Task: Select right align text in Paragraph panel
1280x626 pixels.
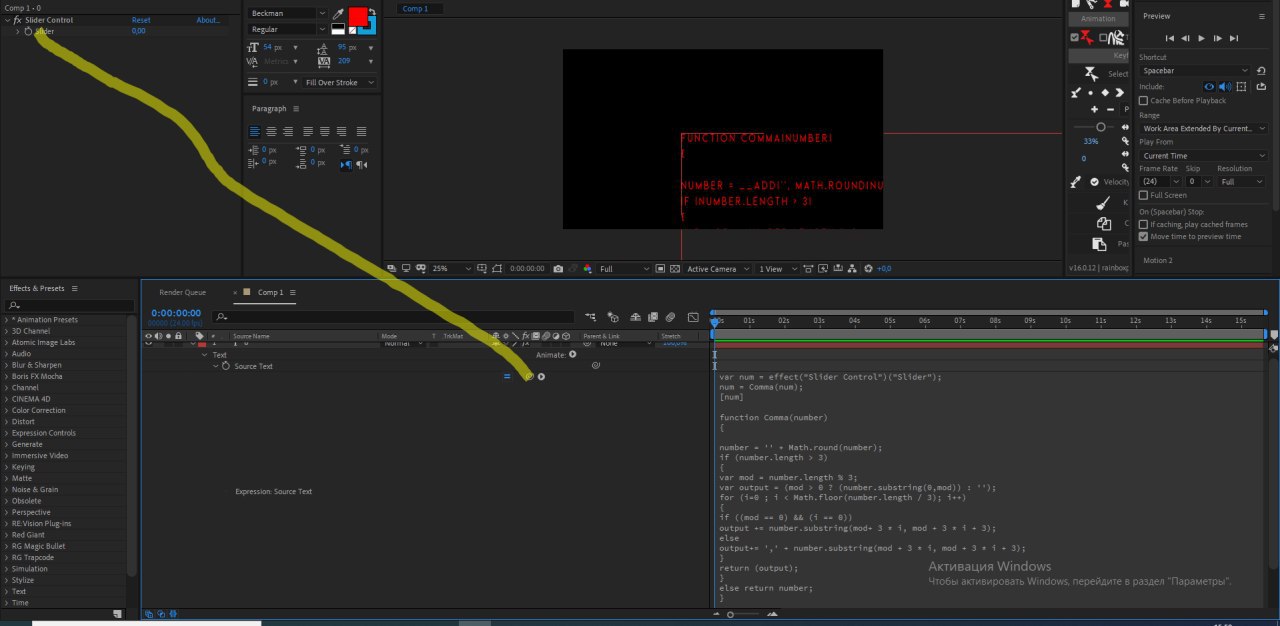Action: tap(288, 131)
